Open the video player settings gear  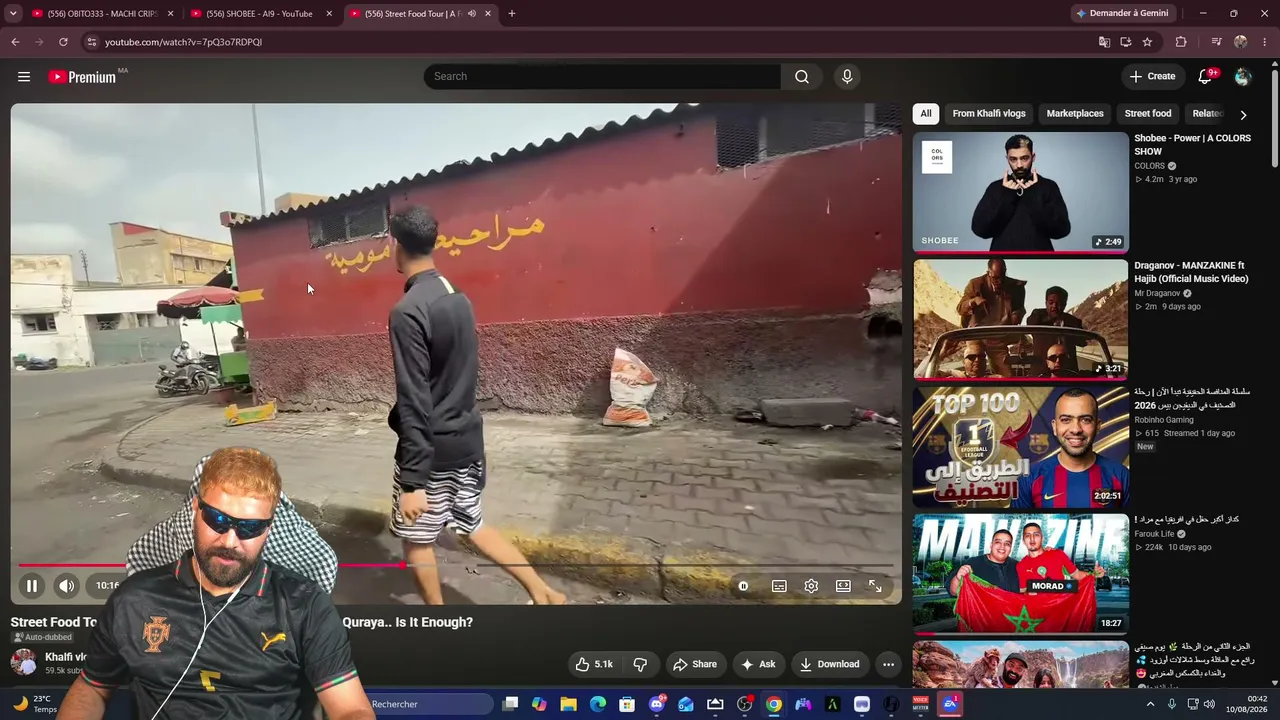coord(811,586)
